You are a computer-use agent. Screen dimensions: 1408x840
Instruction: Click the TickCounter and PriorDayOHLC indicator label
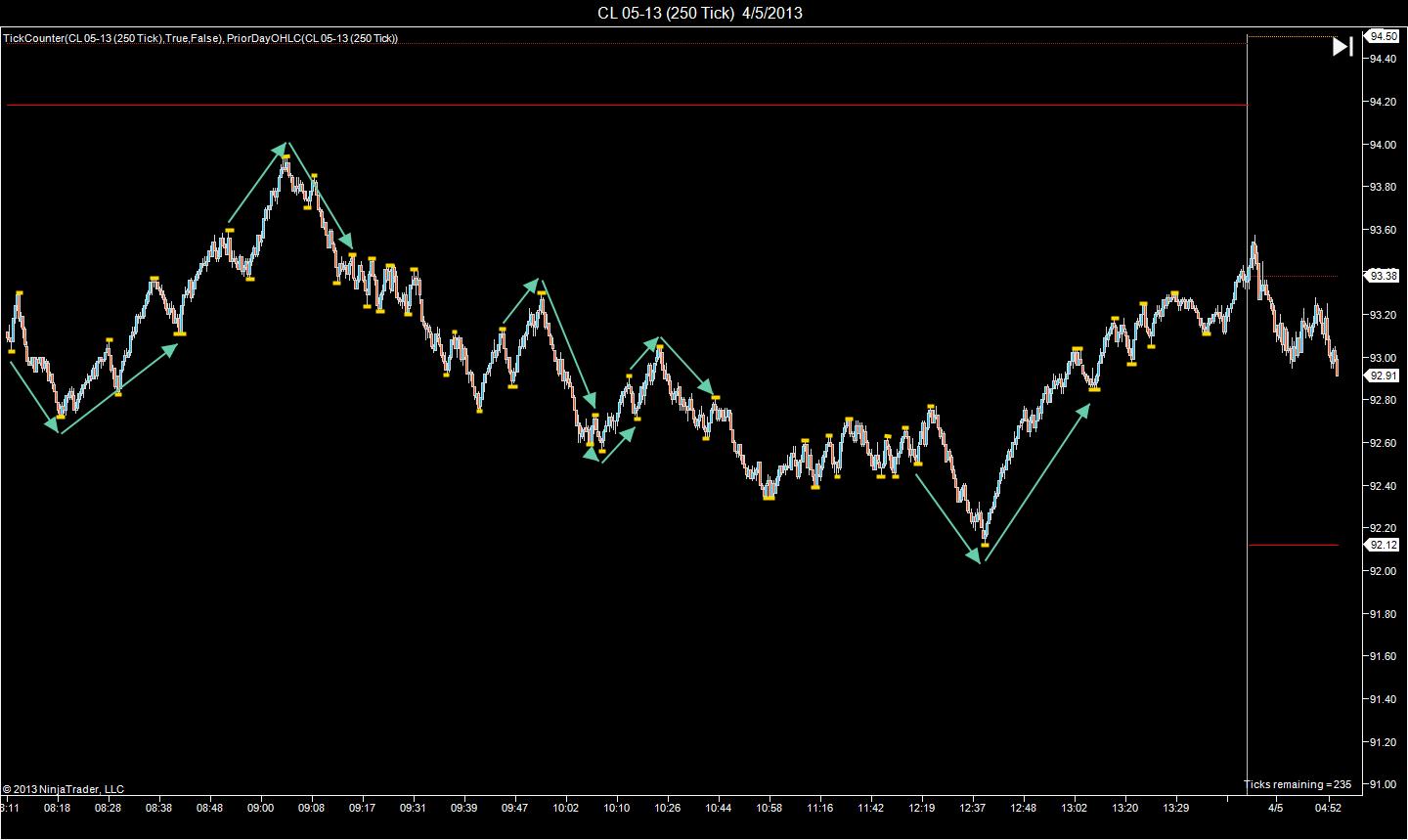pos(200,38)
